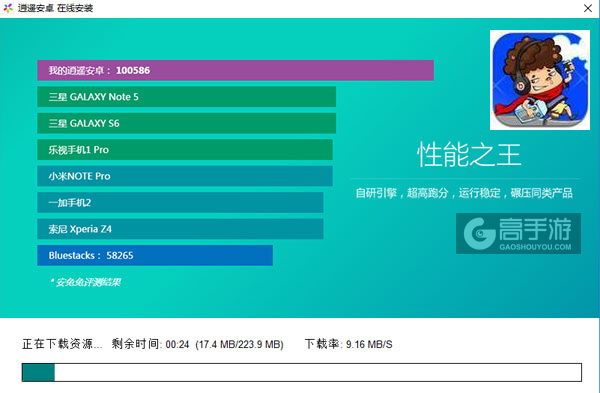Select the 一加手机2 bar
Viewport: 600px width, 393px height.
[180, 202]
